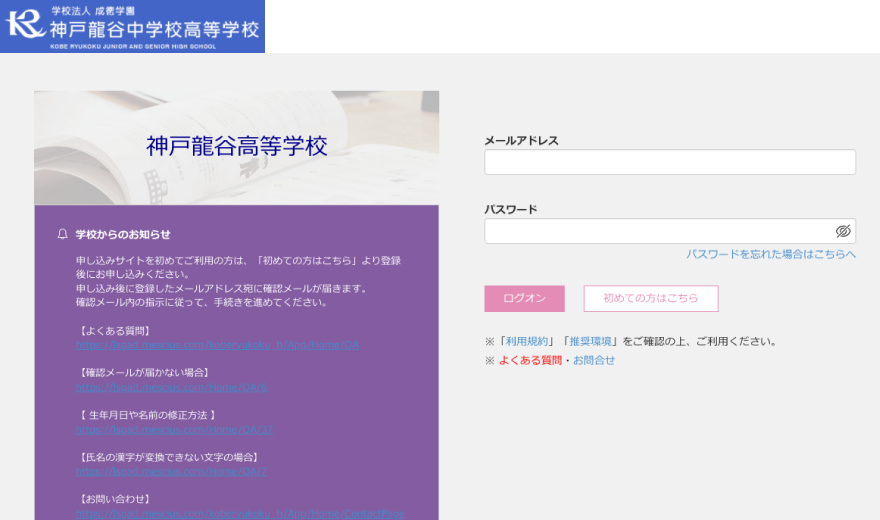Image resolution: width=880 pixels, height=520 pixels.
Task: Click the 学校からのお知らせ heading
Action: pyautogui.click(x=123, y=234)
